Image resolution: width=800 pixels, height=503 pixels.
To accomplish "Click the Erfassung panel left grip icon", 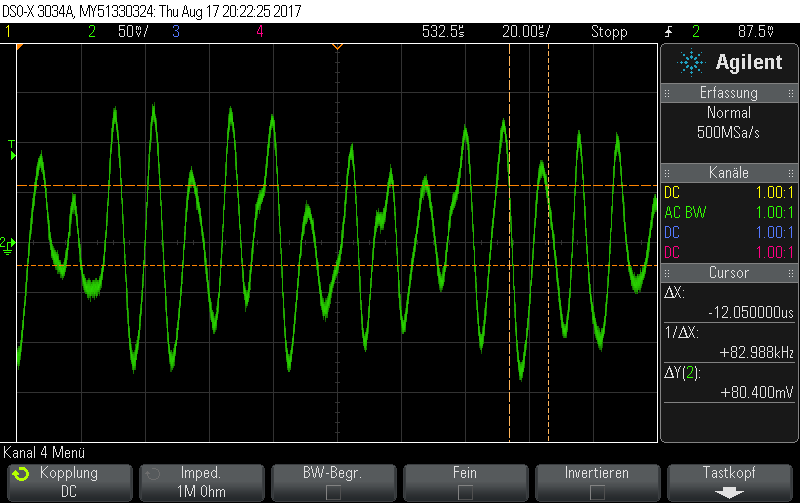I will coord(667,93).
